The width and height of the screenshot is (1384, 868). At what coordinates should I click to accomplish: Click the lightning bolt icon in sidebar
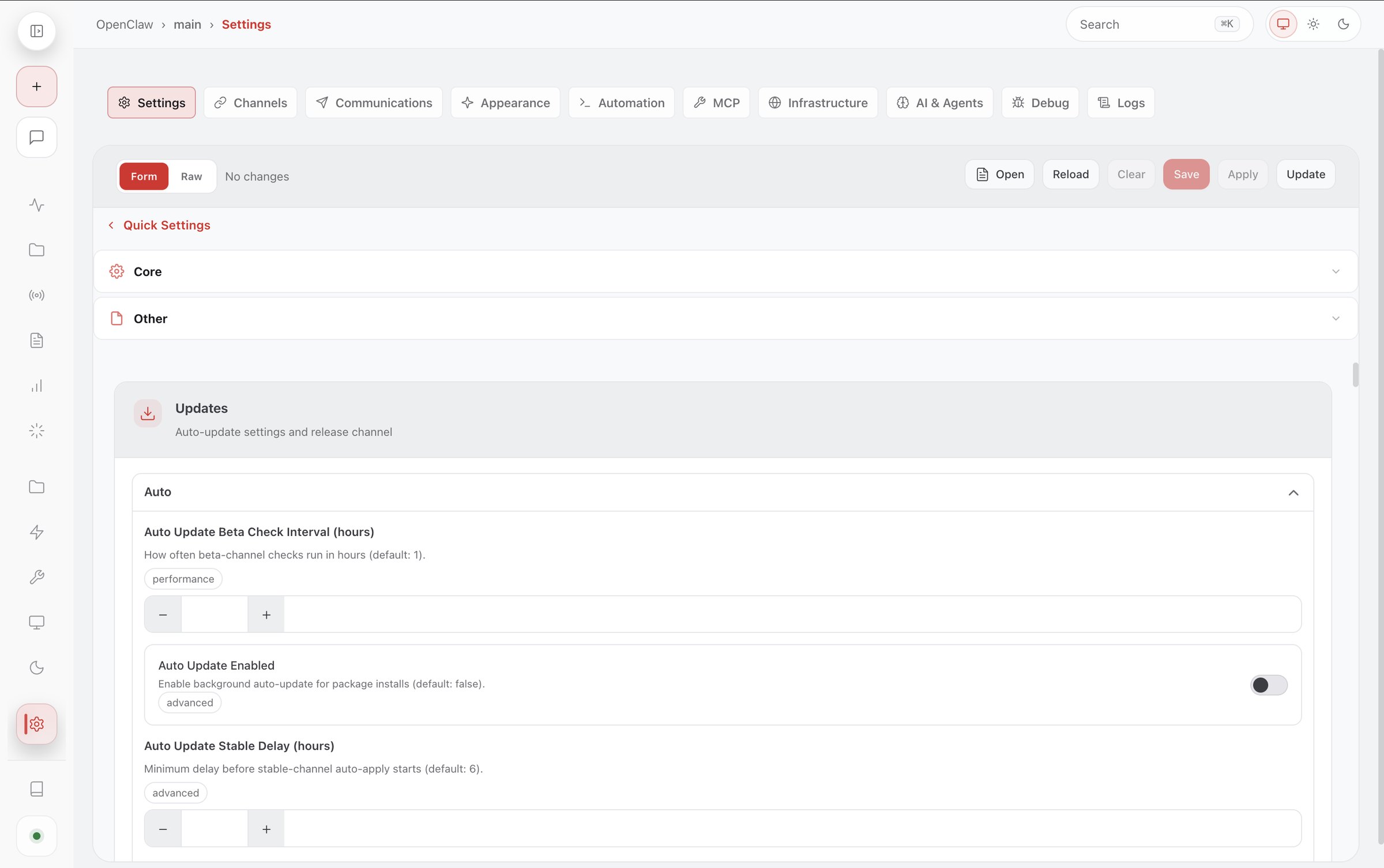(36, 532)
